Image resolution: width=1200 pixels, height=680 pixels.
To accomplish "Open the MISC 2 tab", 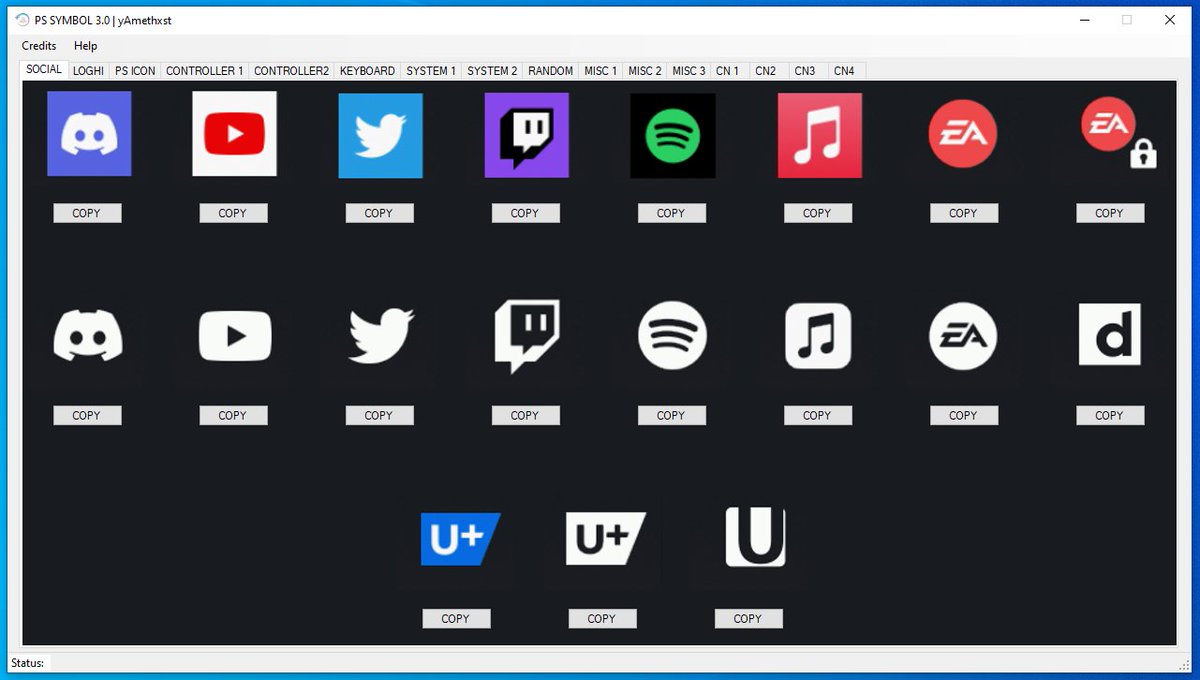I will pyautogui.click(x=645, y=71).
